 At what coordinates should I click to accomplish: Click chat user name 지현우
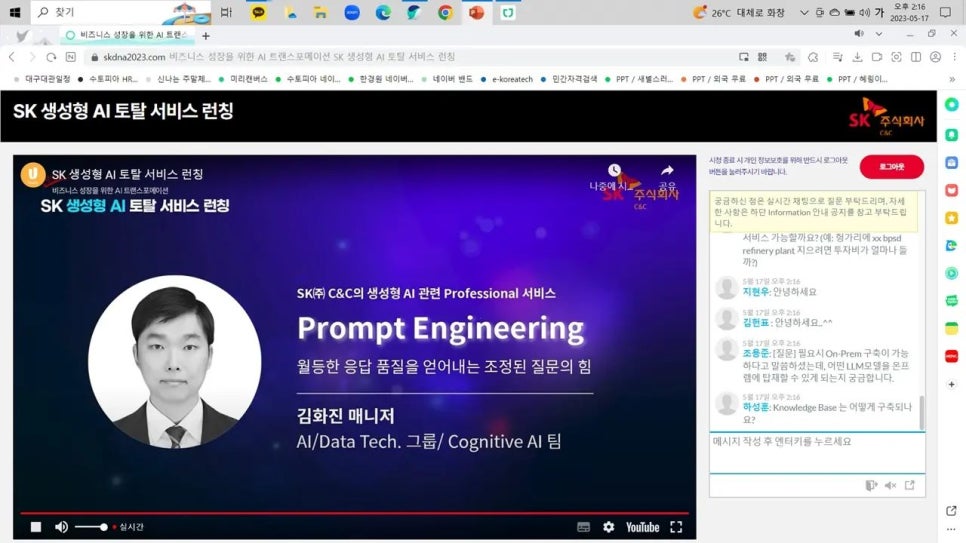point(756,292)
